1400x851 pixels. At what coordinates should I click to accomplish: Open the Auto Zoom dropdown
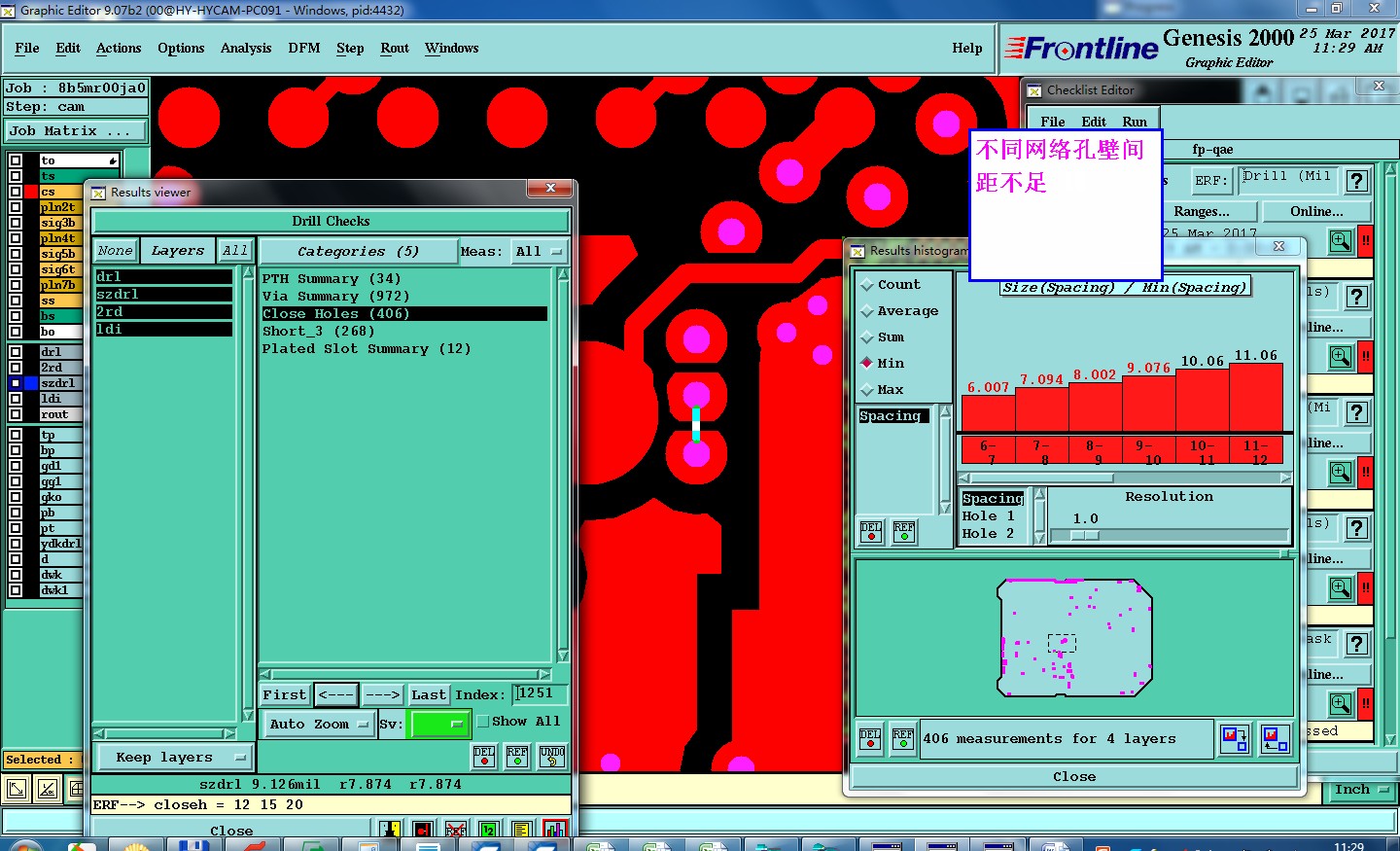319,725
